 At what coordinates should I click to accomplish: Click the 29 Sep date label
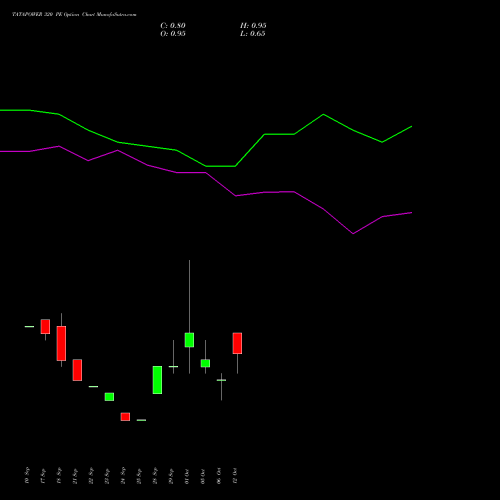tap(171, 476)
